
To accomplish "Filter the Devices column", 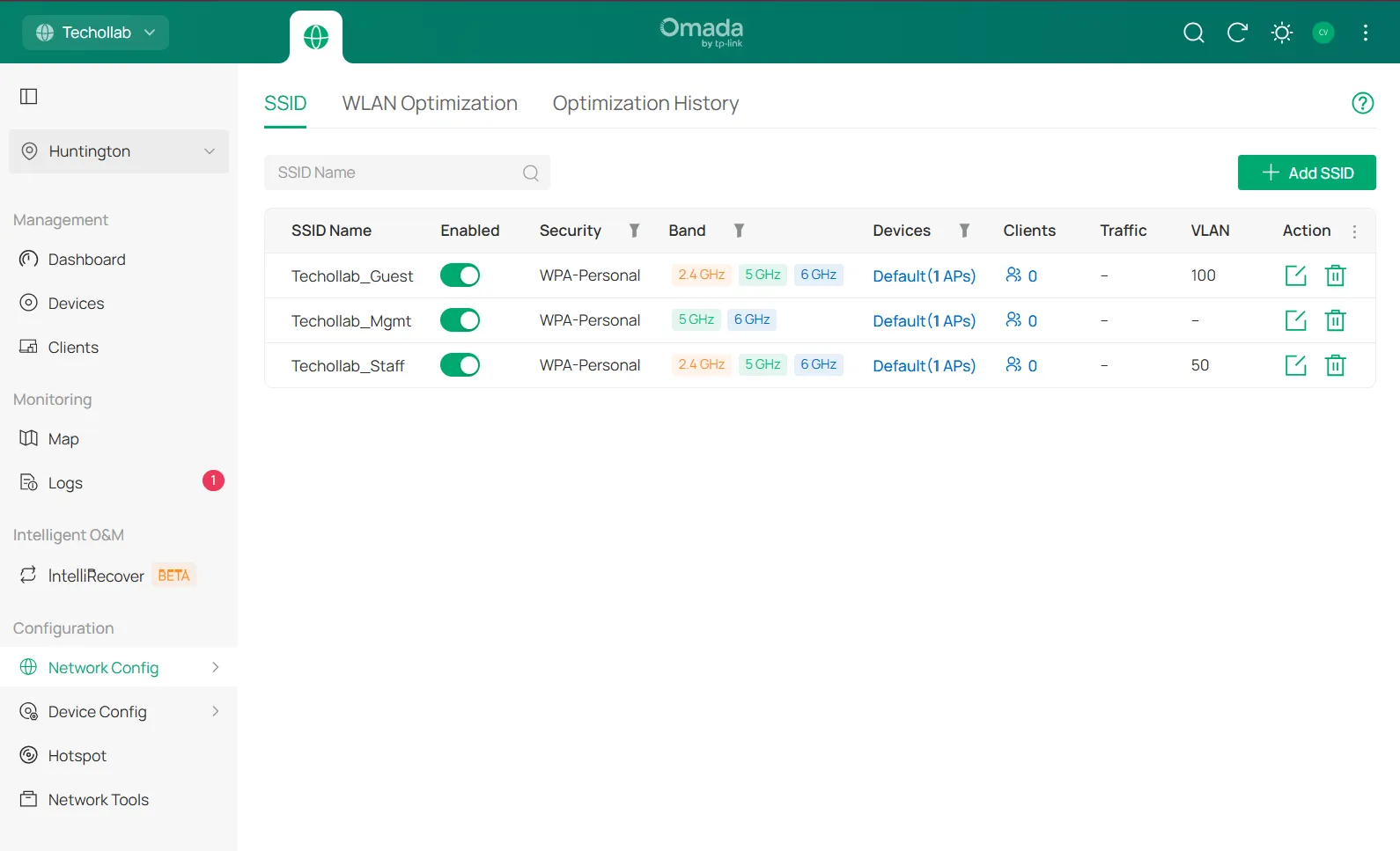I will point(964,231).
